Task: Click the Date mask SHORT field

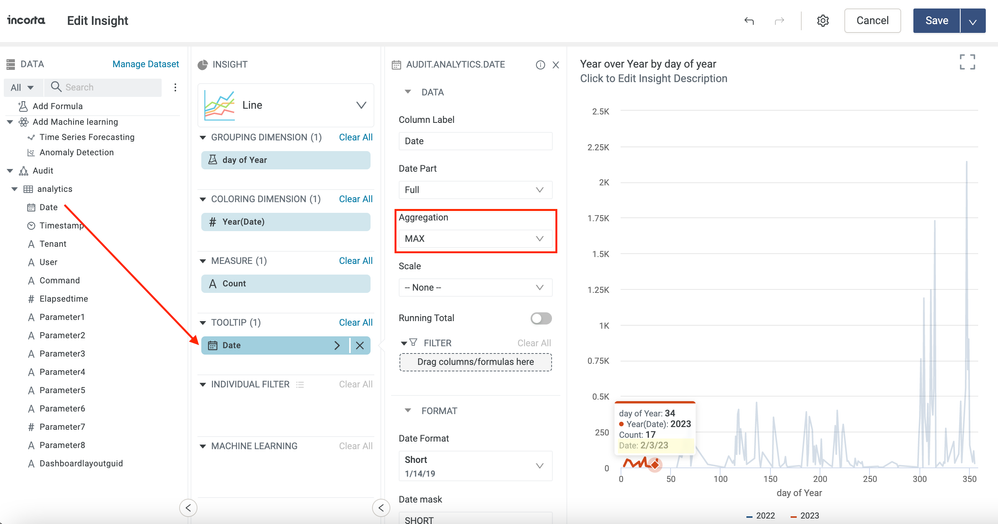Action: tap(475, 518)
